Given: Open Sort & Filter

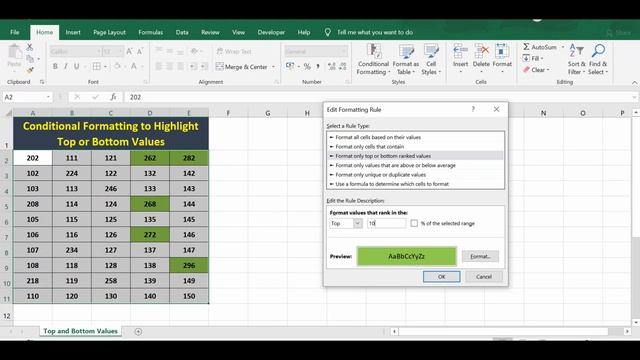Looking at the screenshot, I should click(576, 60).
